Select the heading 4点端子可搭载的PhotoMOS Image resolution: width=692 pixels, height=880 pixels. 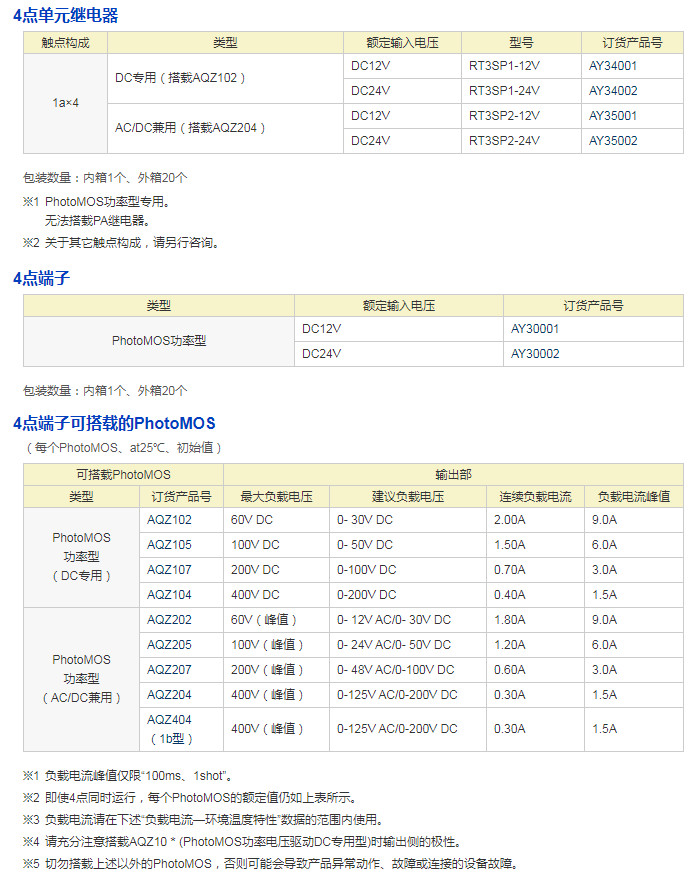[114, 423]
